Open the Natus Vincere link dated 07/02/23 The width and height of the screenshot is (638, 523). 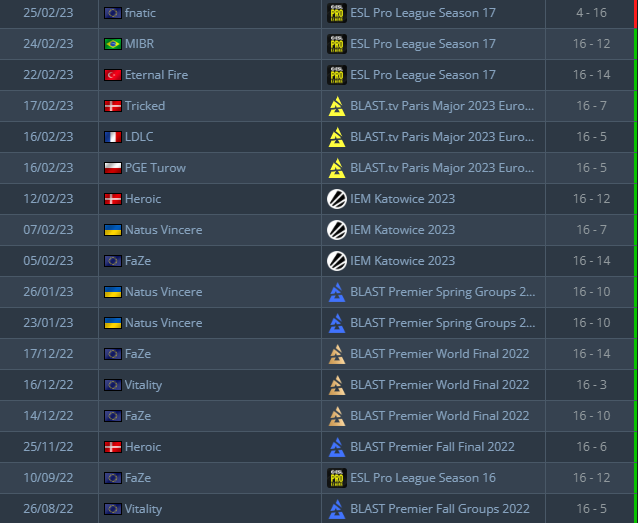(x=163, y=230)
